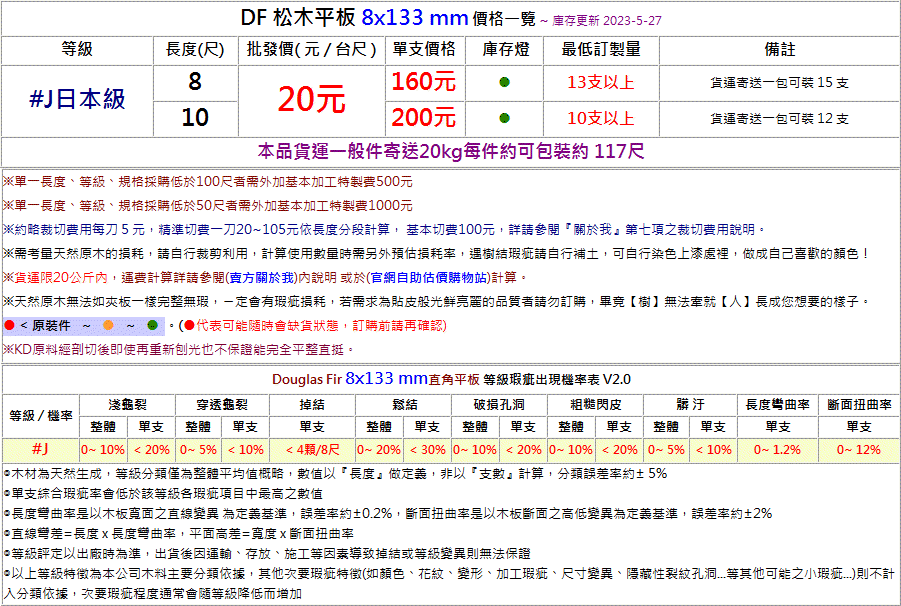Click the footnote '直線彎差=長度 x 長度彎曲率'

[178, 534]
